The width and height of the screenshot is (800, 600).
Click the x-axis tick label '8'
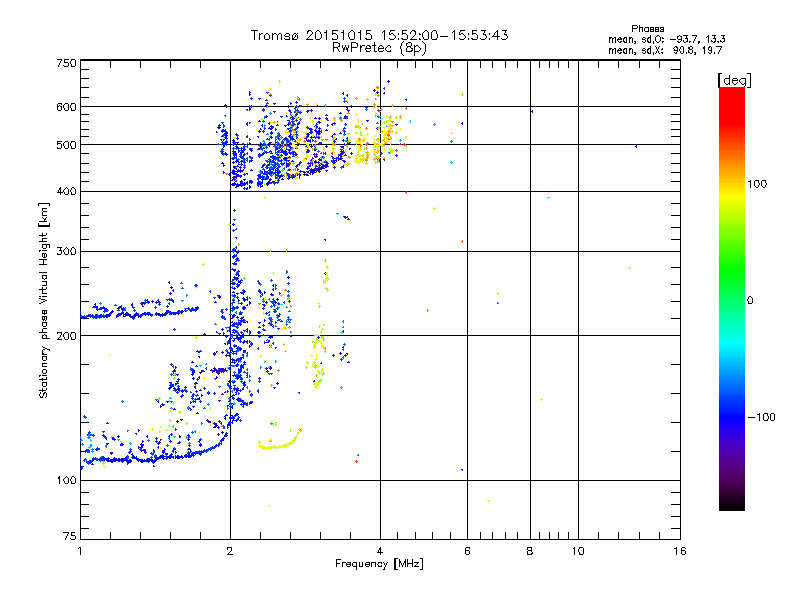pyautogui.click(x=530, y=551)
